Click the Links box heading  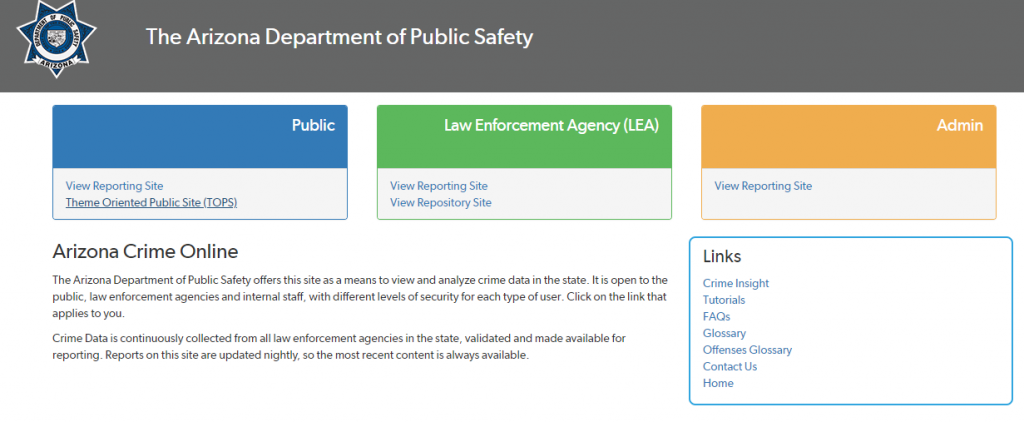point(722,257)
